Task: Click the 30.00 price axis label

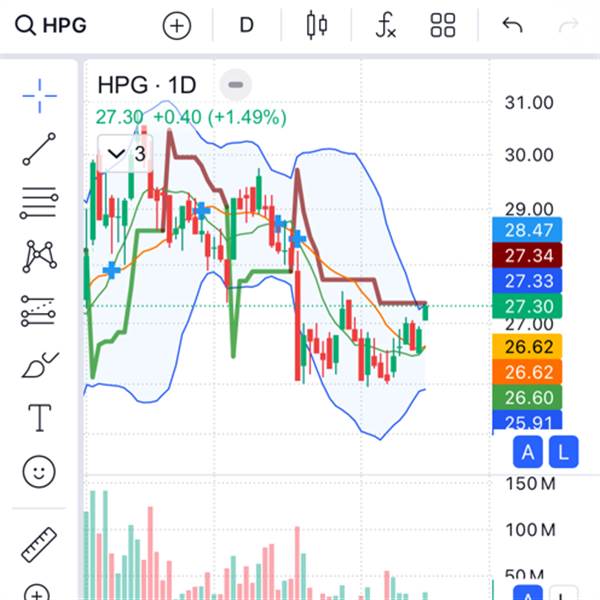Action: [x=529, y=155]
